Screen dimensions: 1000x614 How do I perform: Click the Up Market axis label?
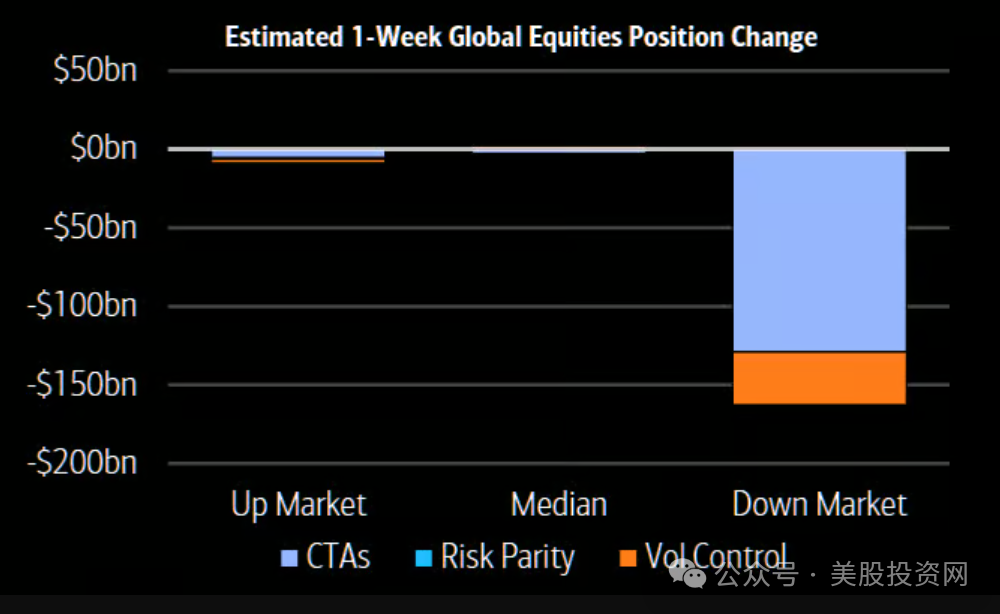298,506
